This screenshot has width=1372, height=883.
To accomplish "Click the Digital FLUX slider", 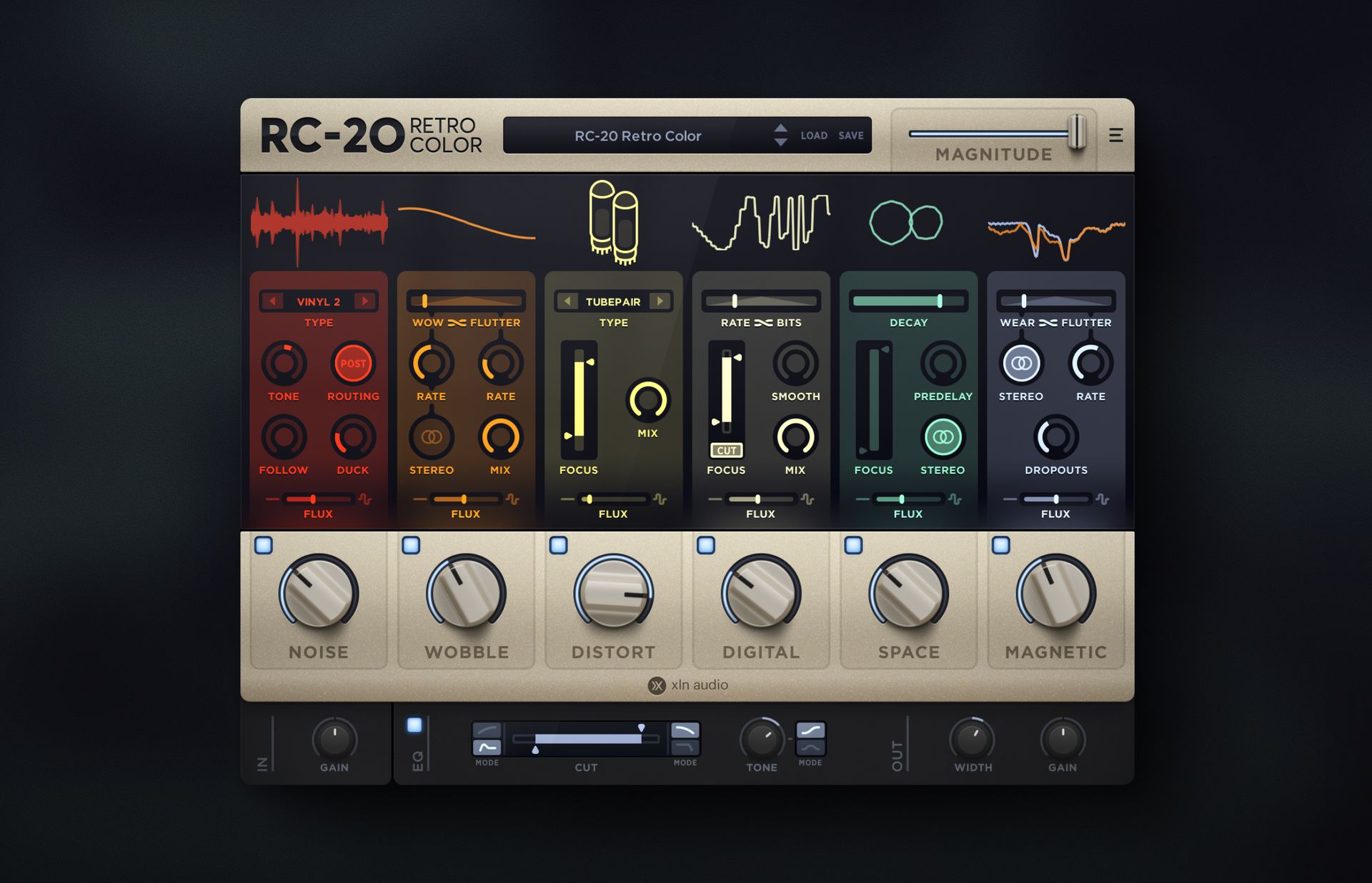I will click(761, 499).
